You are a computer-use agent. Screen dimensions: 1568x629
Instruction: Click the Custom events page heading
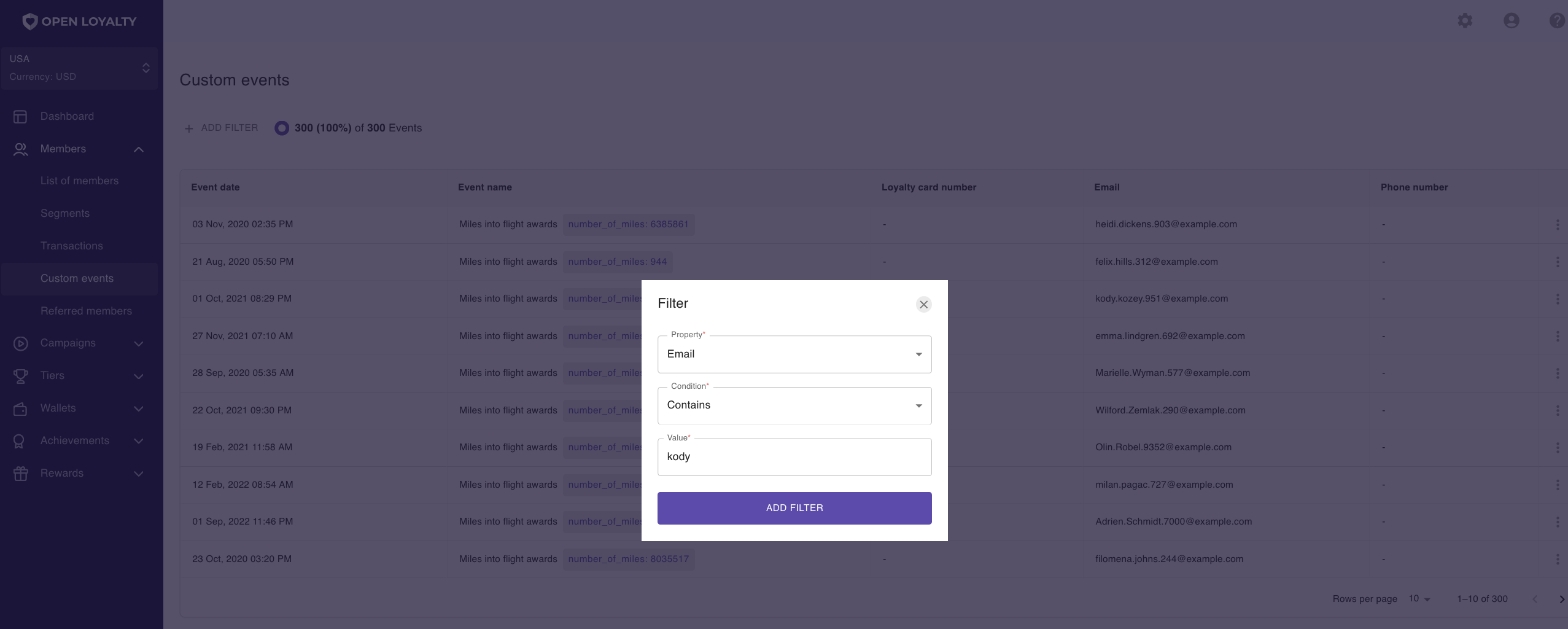[x=235, y=80]
